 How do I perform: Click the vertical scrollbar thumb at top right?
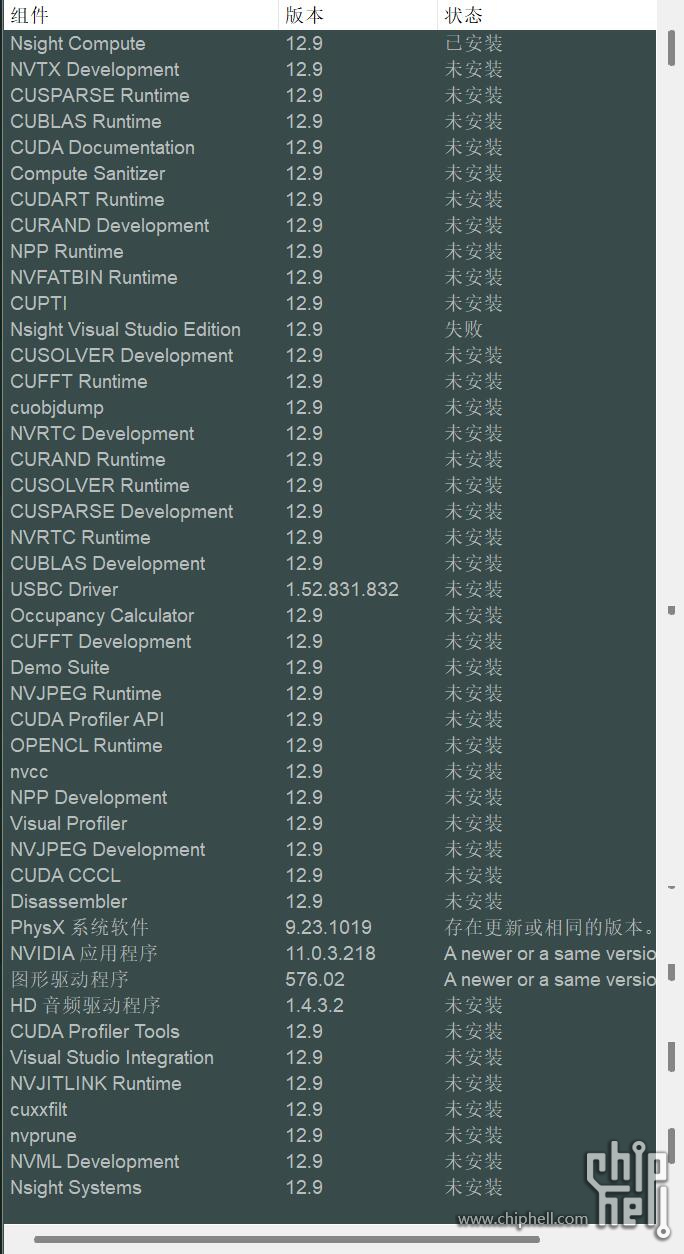pos(671,48)
